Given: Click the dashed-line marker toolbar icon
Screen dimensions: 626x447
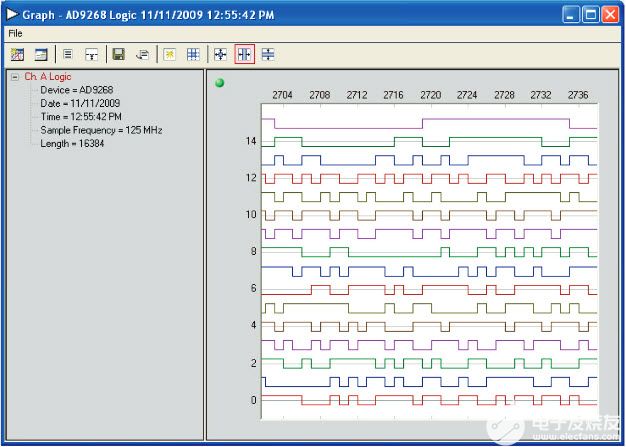Looking at the screenshot, I should 91,54.
